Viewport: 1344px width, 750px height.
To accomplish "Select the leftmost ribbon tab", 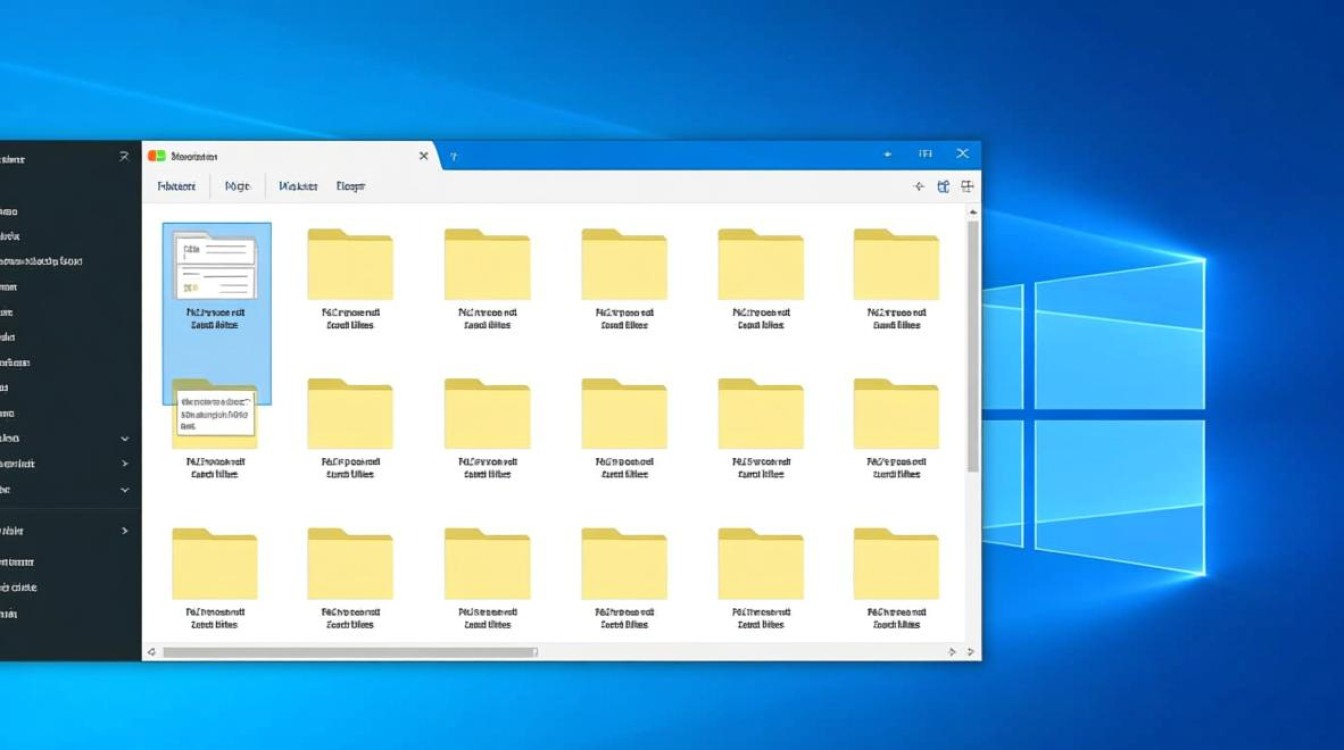I will (175, 186).
